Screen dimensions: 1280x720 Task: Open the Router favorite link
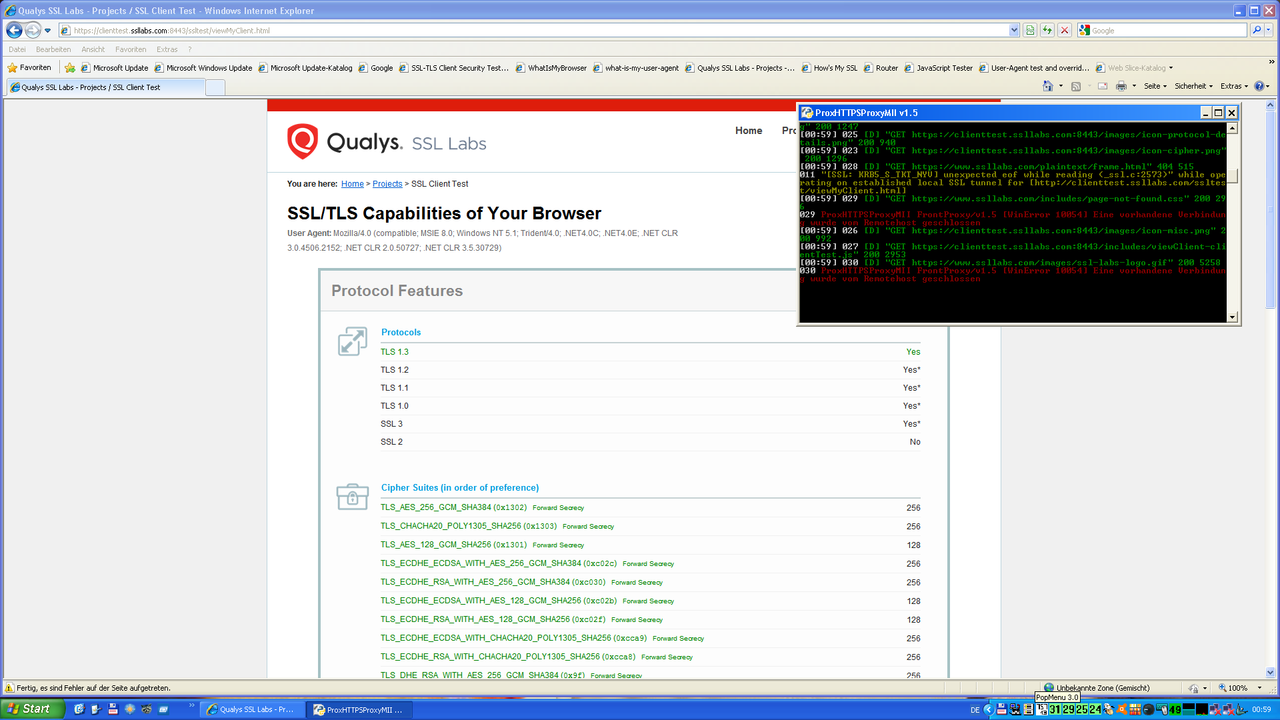[x=880, y=68]
